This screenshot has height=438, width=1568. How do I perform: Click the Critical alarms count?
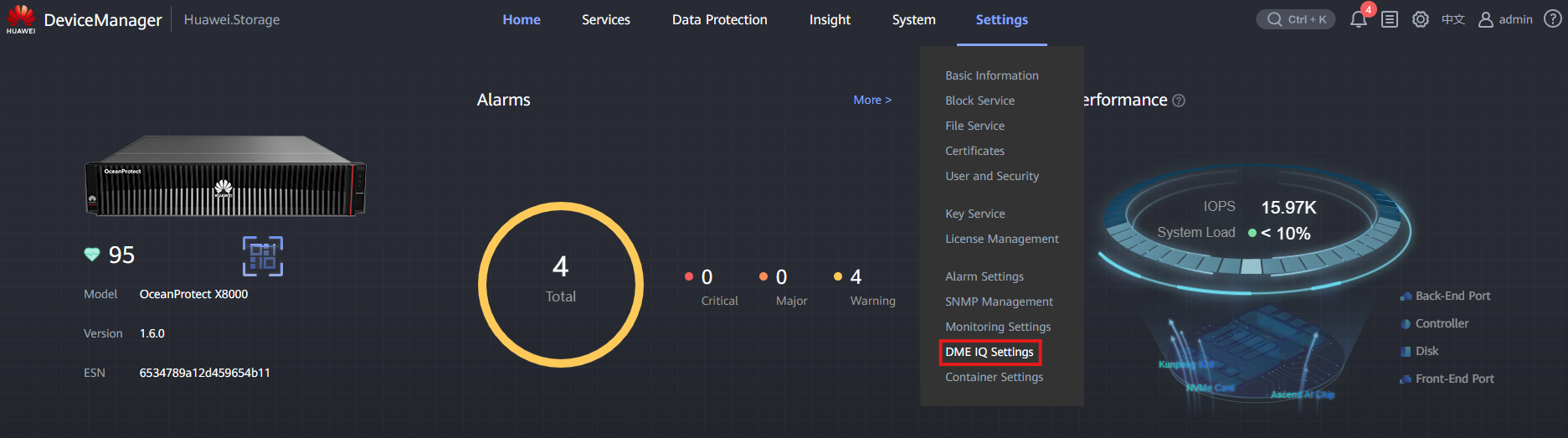tap(707, 277)
